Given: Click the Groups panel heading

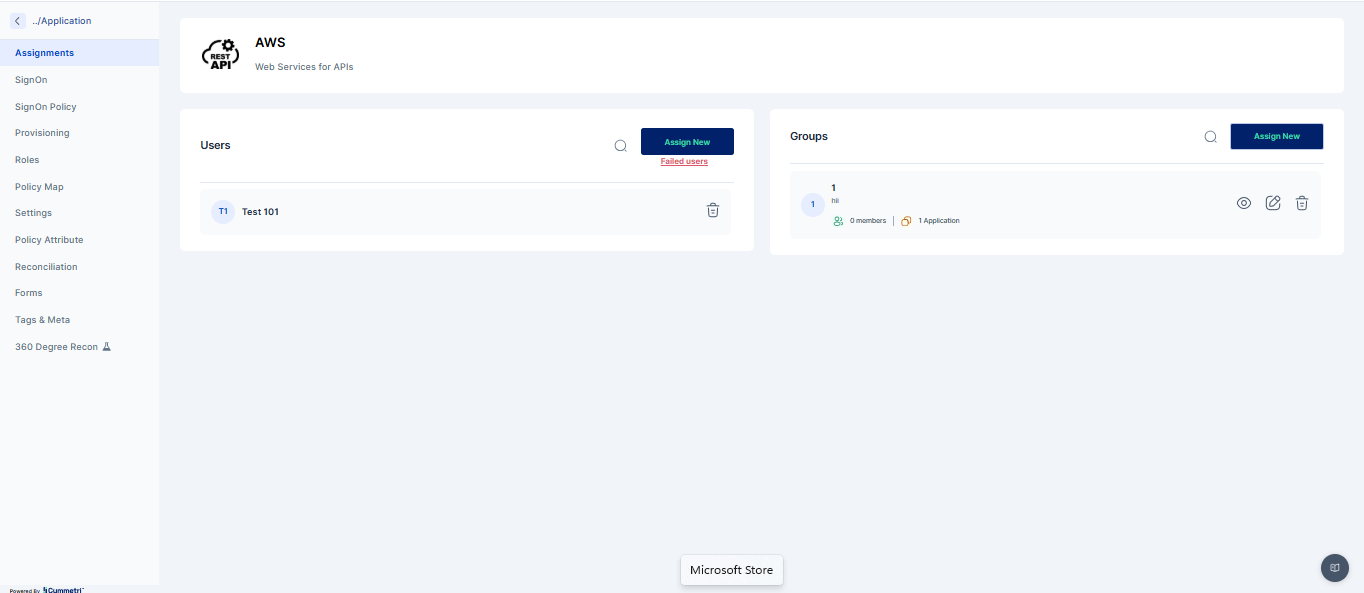Looking at the screenshot, I should pyautogui.click(x=809, y=136).
